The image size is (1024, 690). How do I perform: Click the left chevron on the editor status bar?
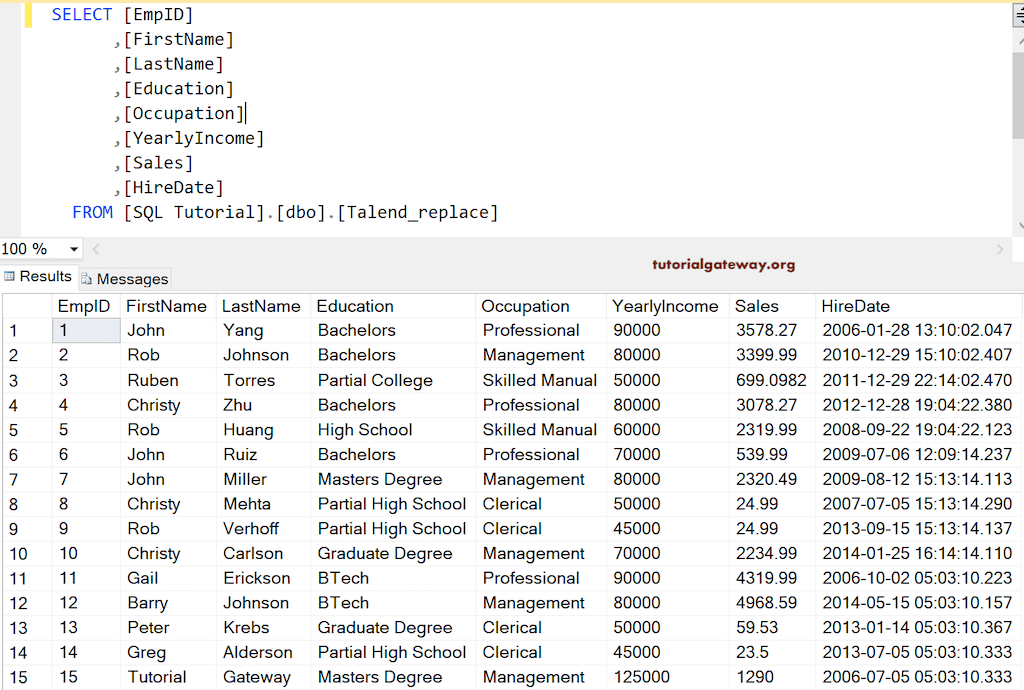[x=95, y=248]
